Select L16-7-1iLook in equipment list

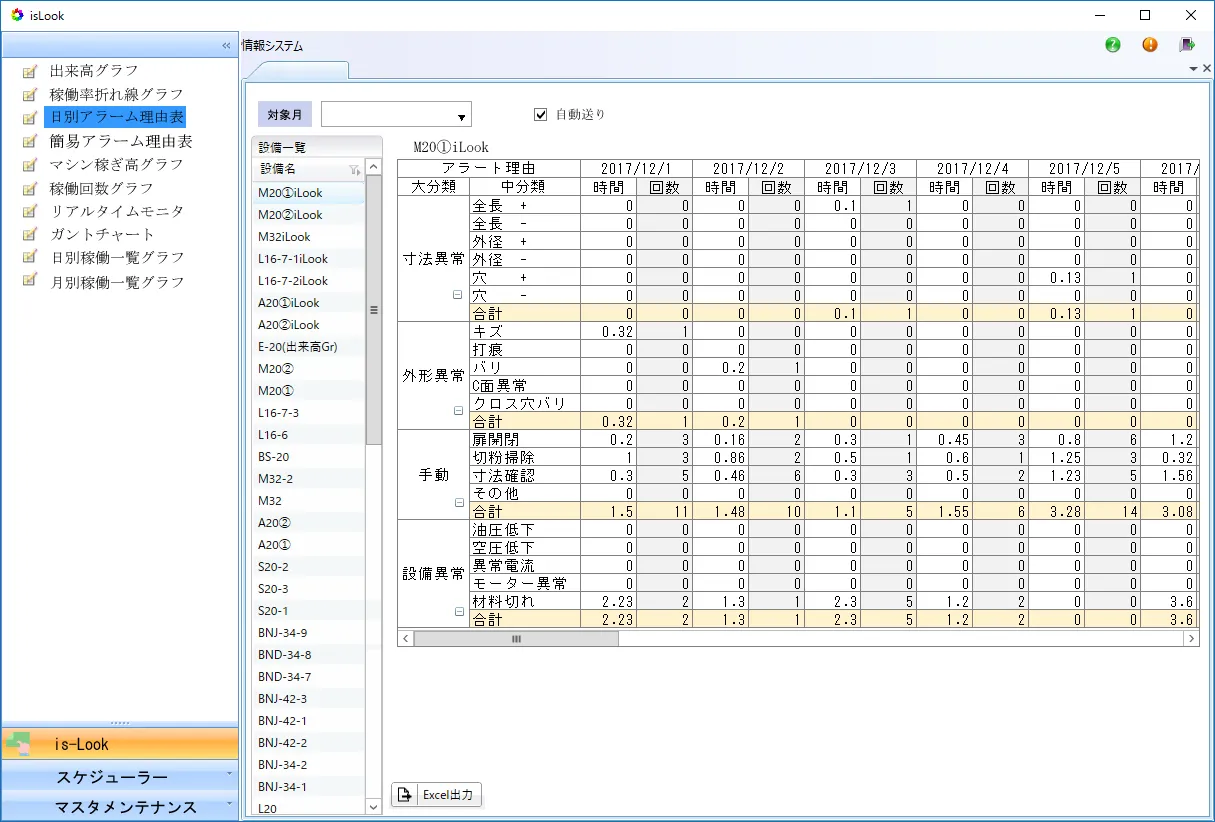pyautogui.click(x=308, y=259)
